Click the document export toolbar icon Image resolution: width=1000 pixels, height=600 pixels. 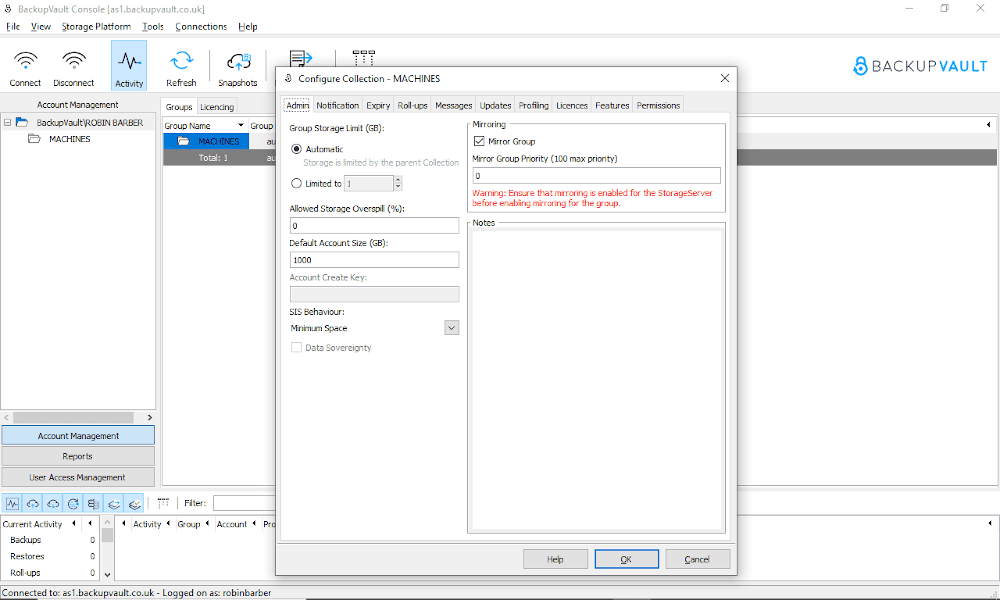pos(300,58)
